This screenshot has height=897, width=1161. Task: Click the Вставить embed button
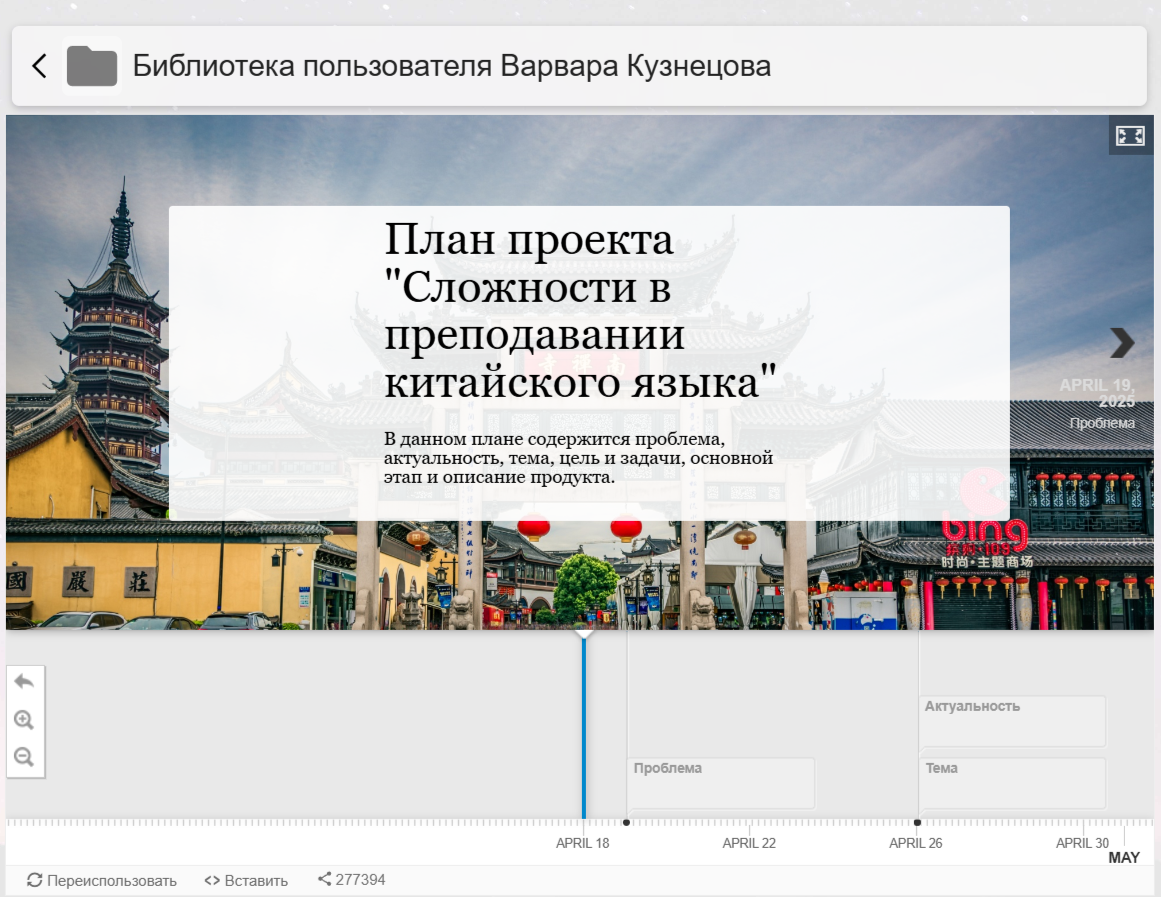[x=246, y=880]
